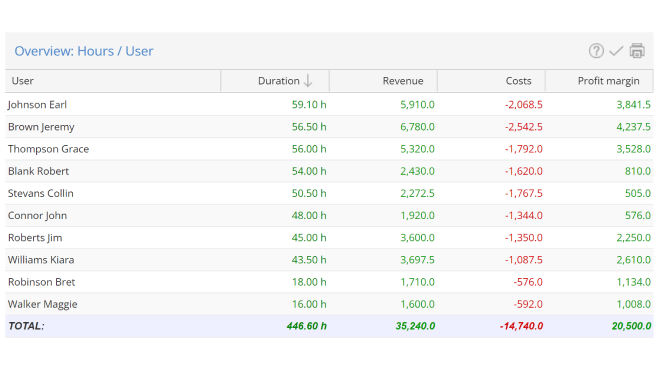Screen dimensions: 660x370
Task: Sort by the Costs column header
Action: [491, 81]
